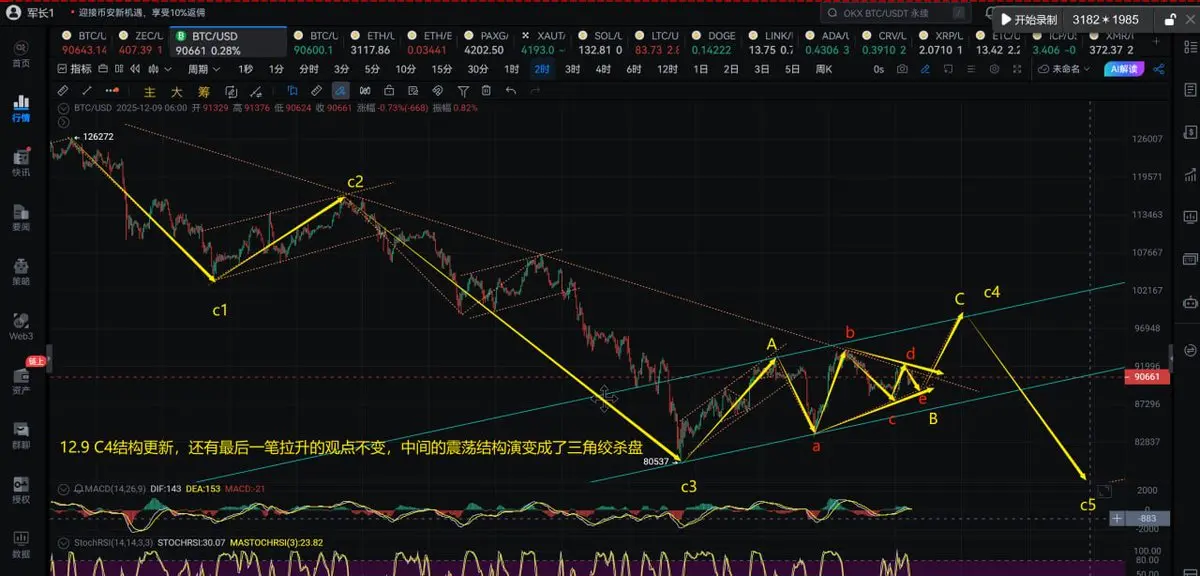Select the 5分 timeframe
This screenshot has width=1200, height=576.
coord(372,69)
